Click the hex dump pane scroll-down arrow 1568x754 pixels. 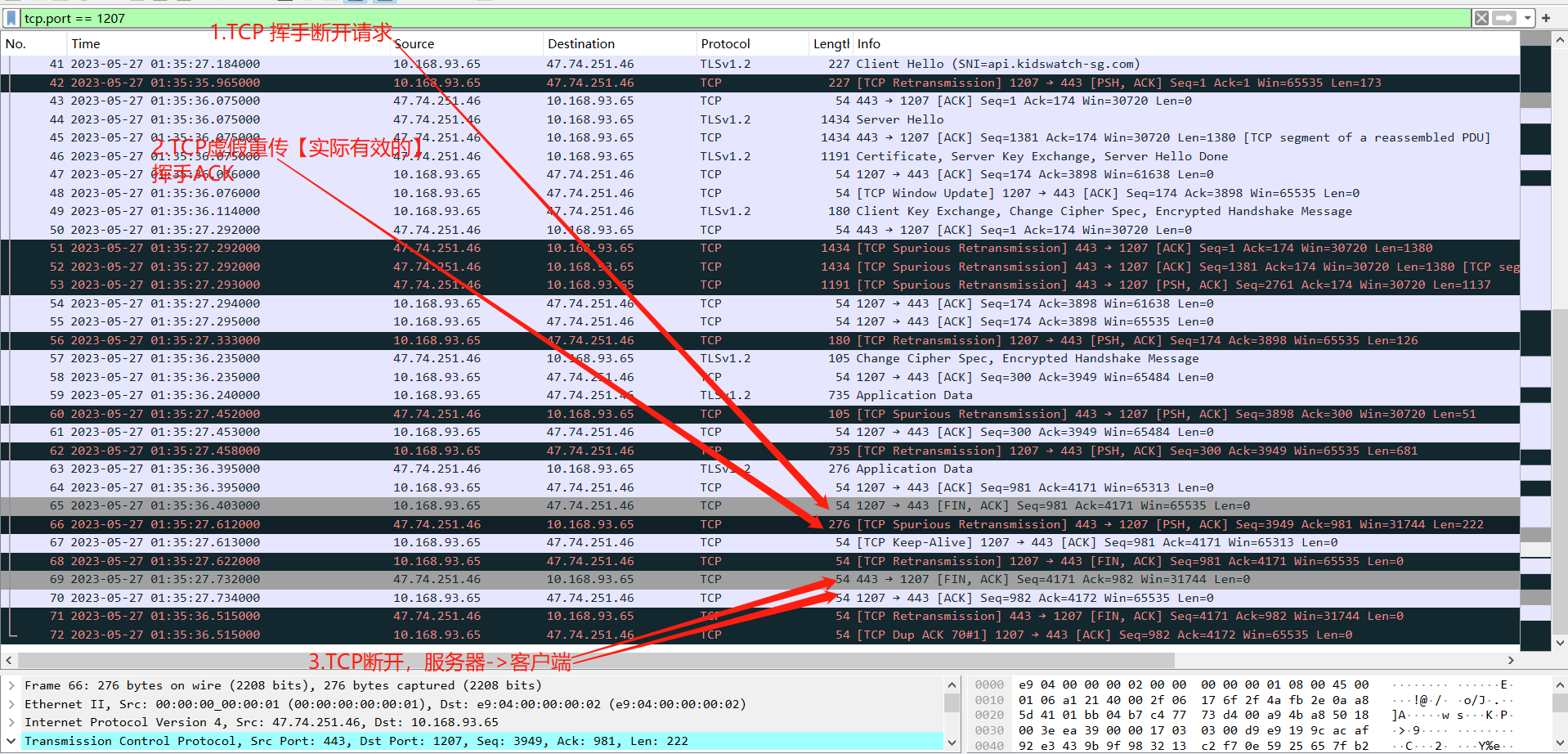coord(1560,743)
